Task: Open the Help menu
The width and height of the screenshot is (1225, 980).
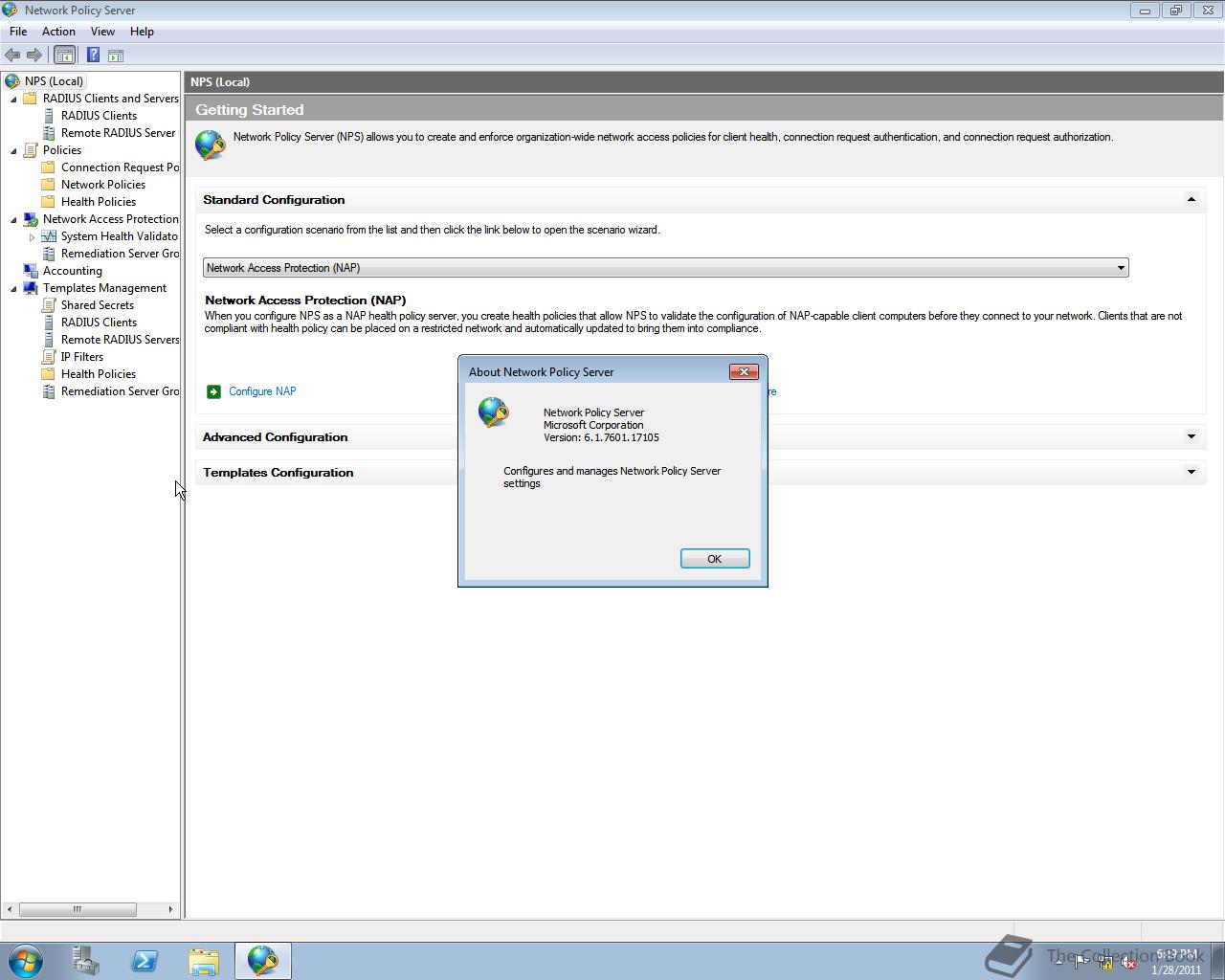Action: [x=142, y=32]
